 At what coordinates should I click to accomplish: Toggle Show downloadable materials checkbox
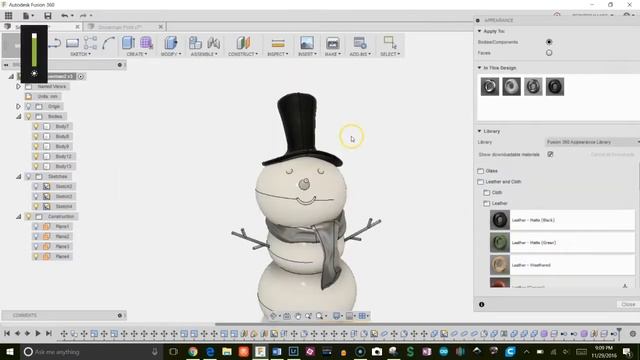click(x=550, y=154)
